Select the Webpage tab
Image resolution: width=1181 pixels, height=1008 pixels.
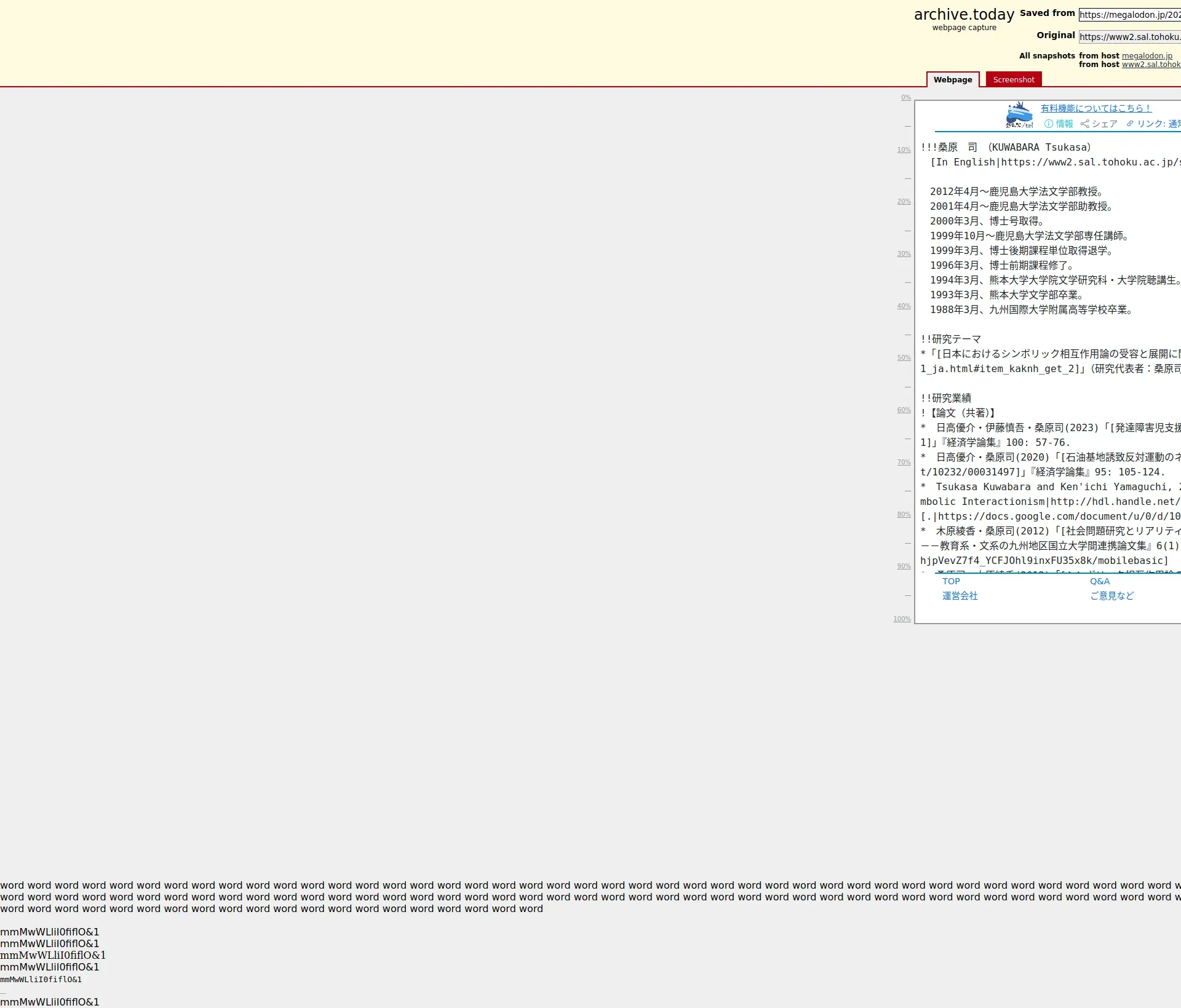(x=952, y=79)
